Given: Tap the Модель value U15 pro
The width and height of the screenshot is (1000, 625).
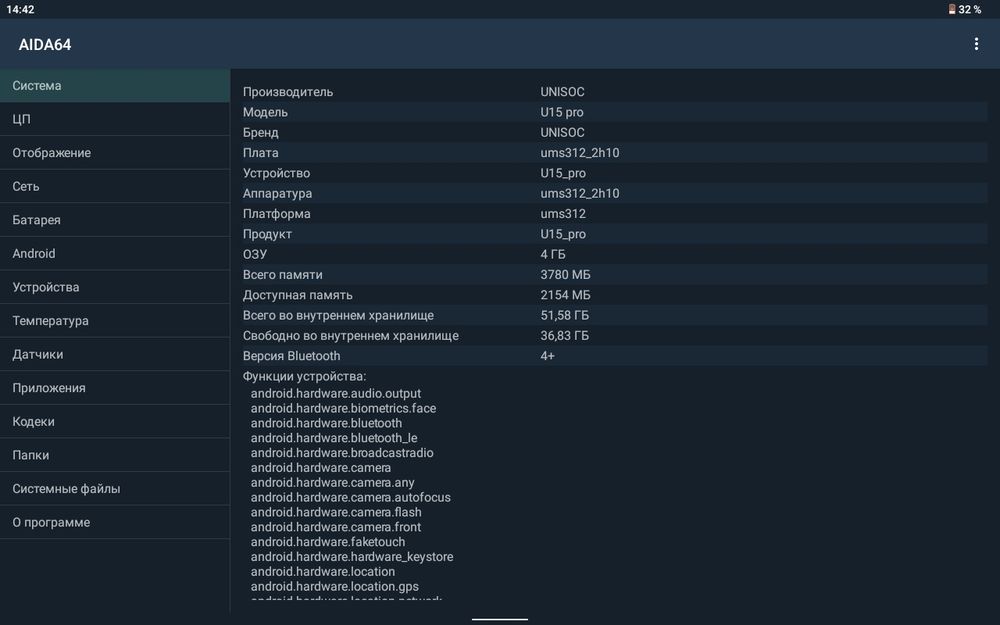Looking at the screenshot, I should click(x=562, y=112).
